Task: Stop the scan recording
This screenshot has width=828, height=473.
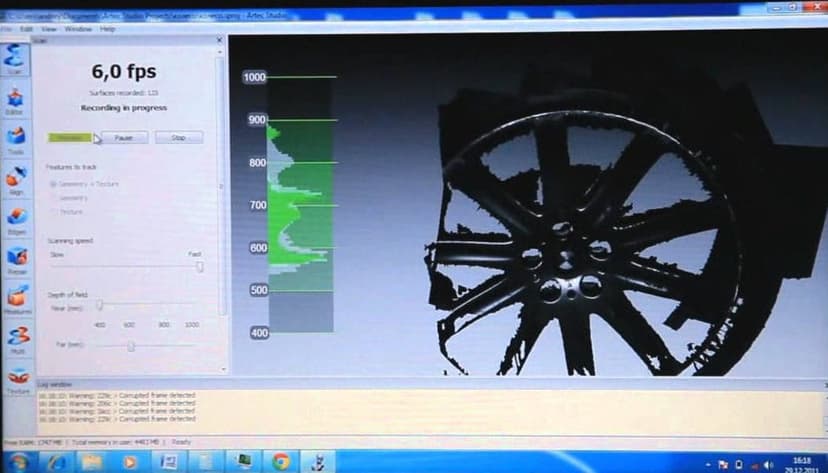Action: tap(179, 137)
